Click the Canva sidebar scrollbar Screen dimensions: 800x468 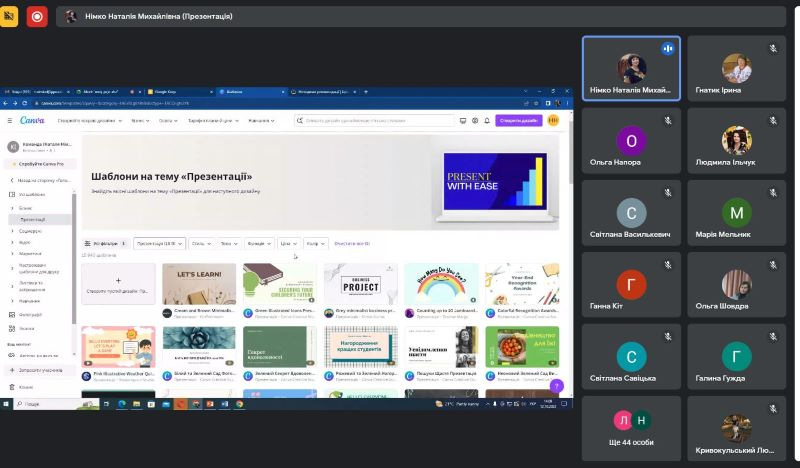click(74, 258)
